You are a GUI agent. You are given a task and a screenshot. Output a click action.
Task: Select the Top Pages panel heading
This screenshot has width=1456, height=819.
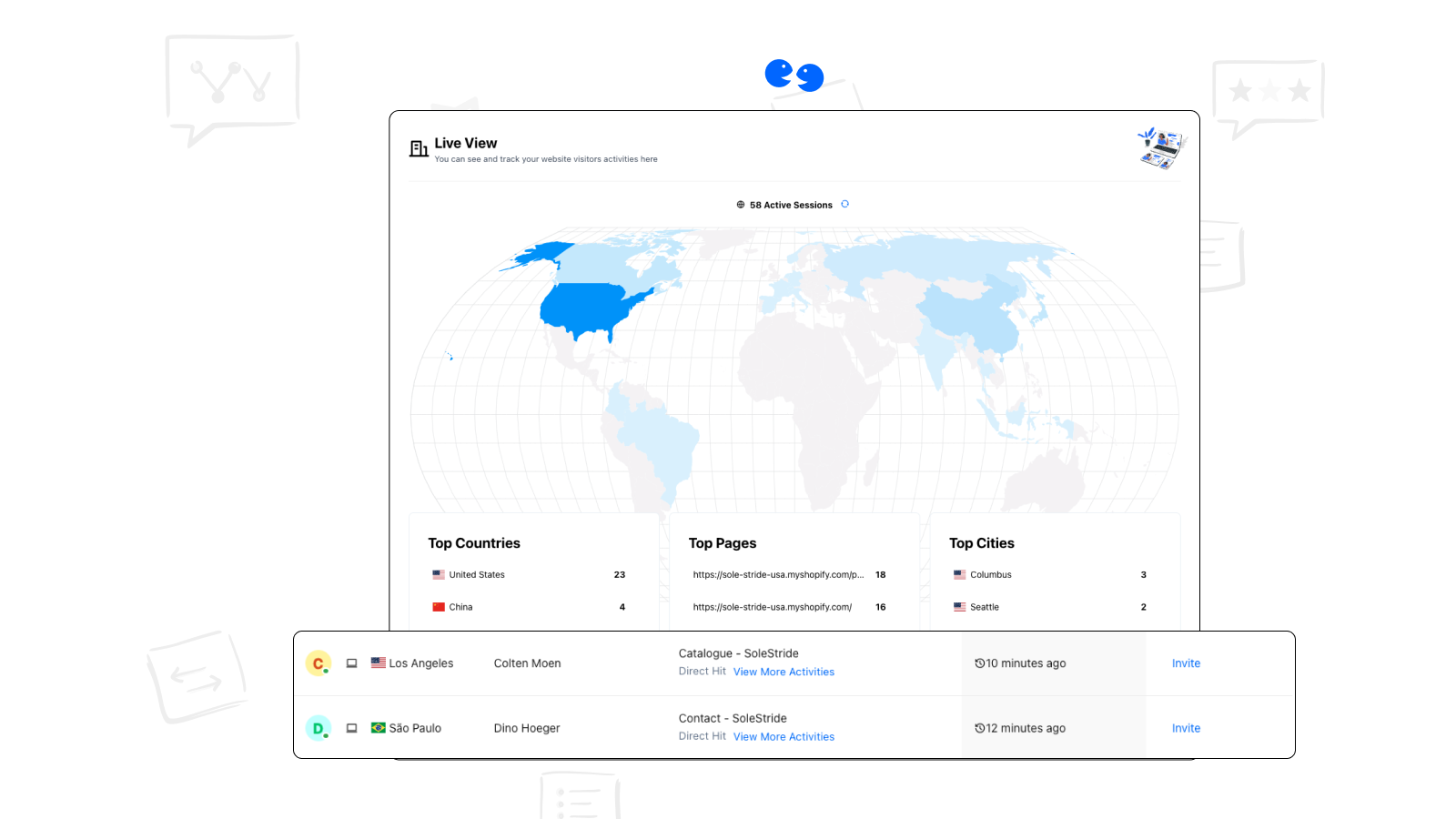(x=723, y=543)
